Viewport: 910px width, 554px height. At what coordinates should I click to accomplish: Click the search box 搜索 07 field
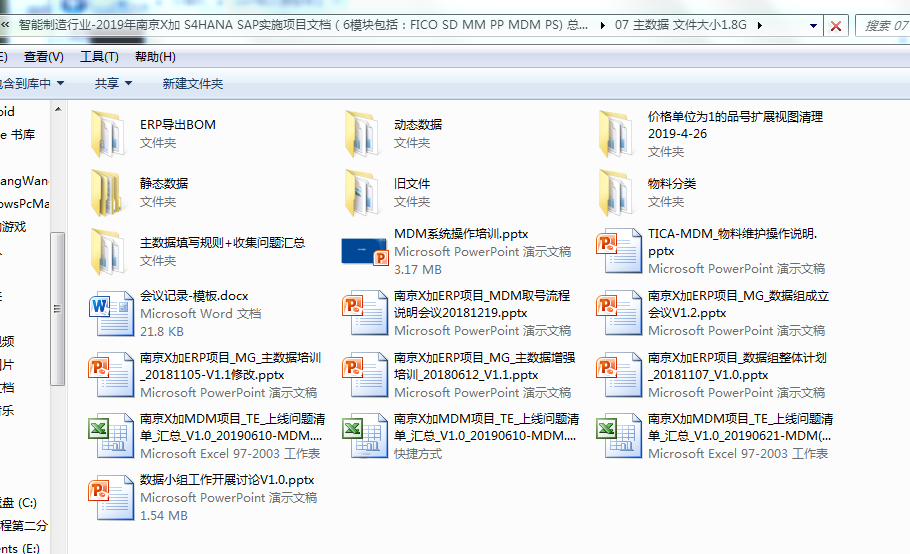point(884,26)
